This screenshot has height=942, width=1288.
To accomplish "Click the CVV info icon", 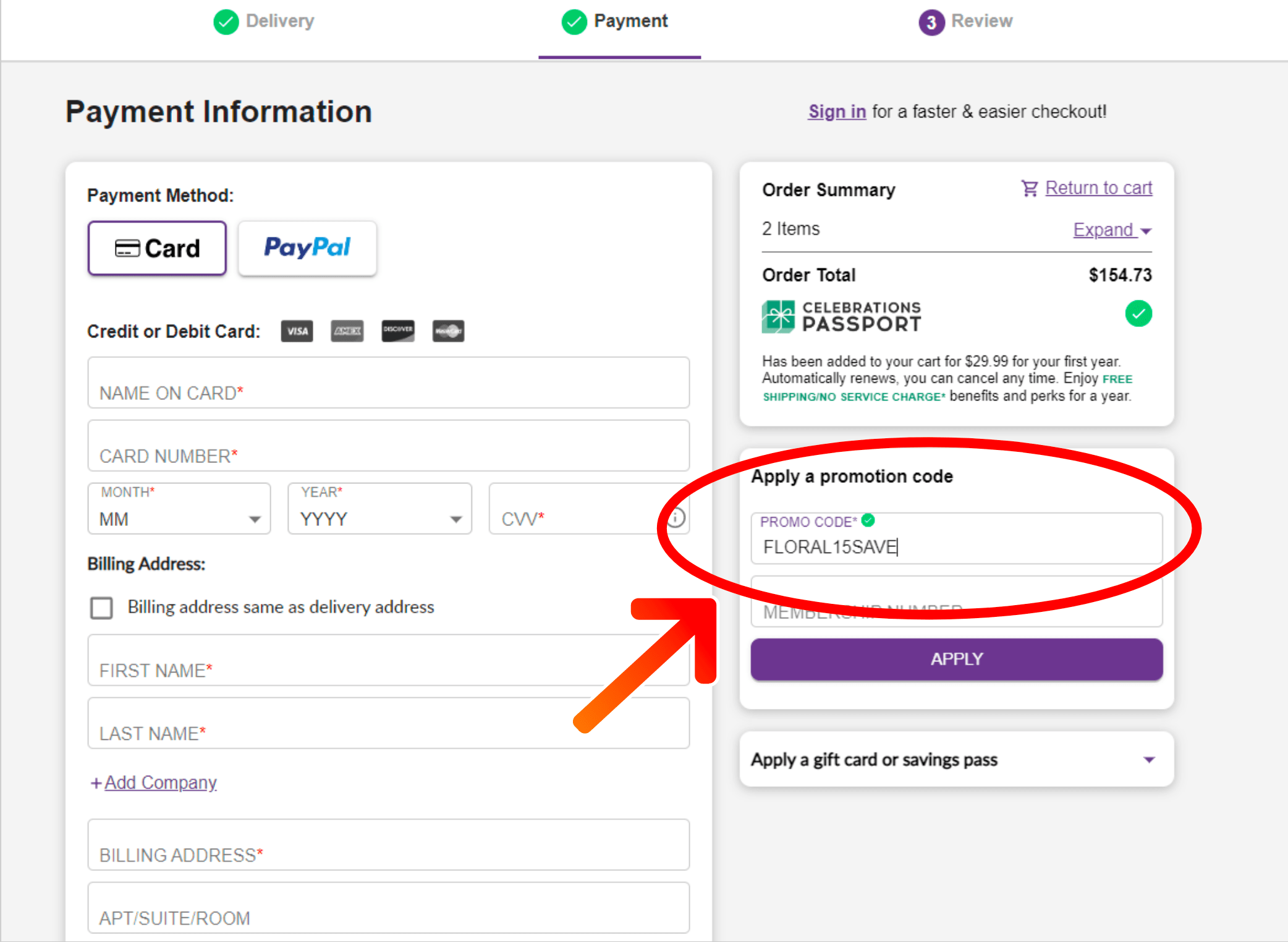I will pyautogui.click(x=677, y=517).
